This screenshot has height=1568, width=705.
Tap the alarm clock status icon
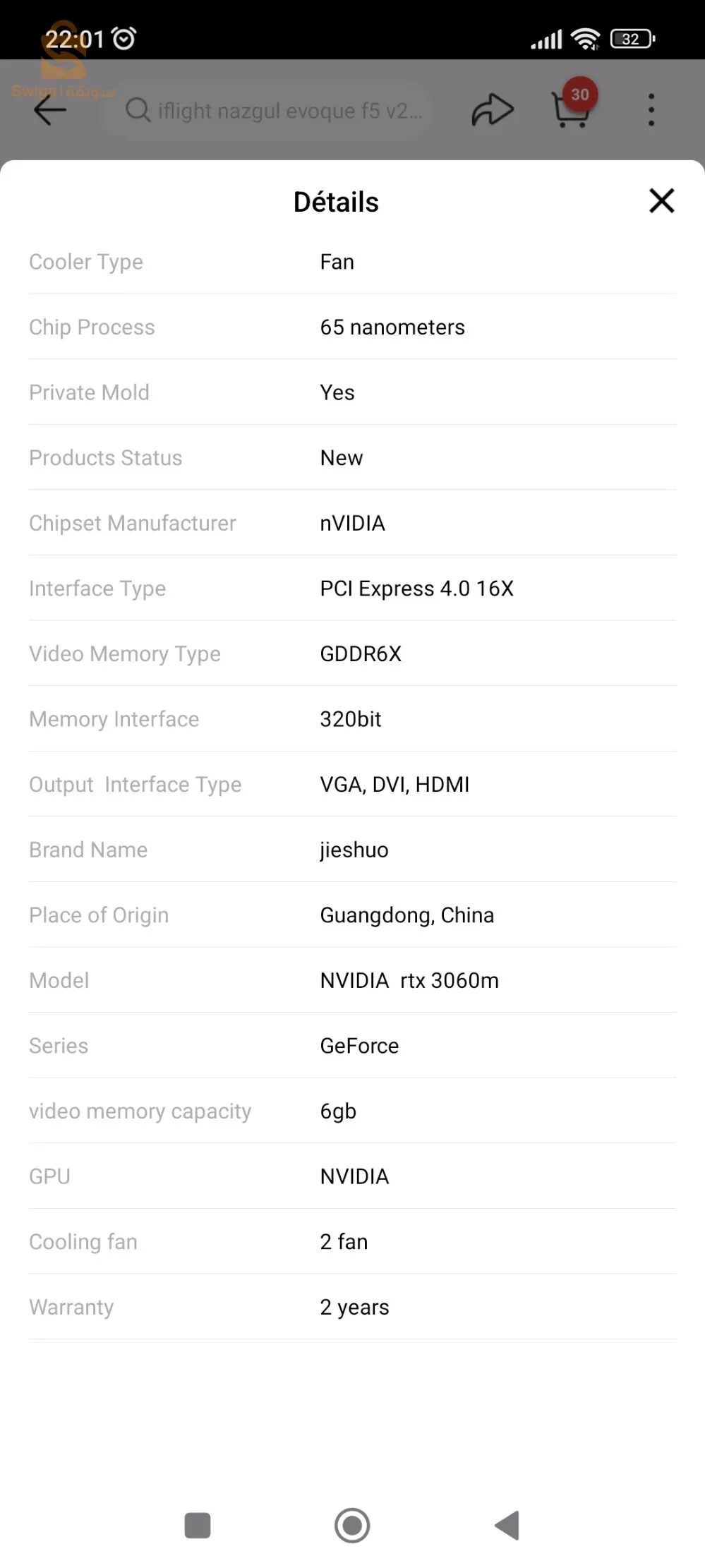click(x=125, y=38)
